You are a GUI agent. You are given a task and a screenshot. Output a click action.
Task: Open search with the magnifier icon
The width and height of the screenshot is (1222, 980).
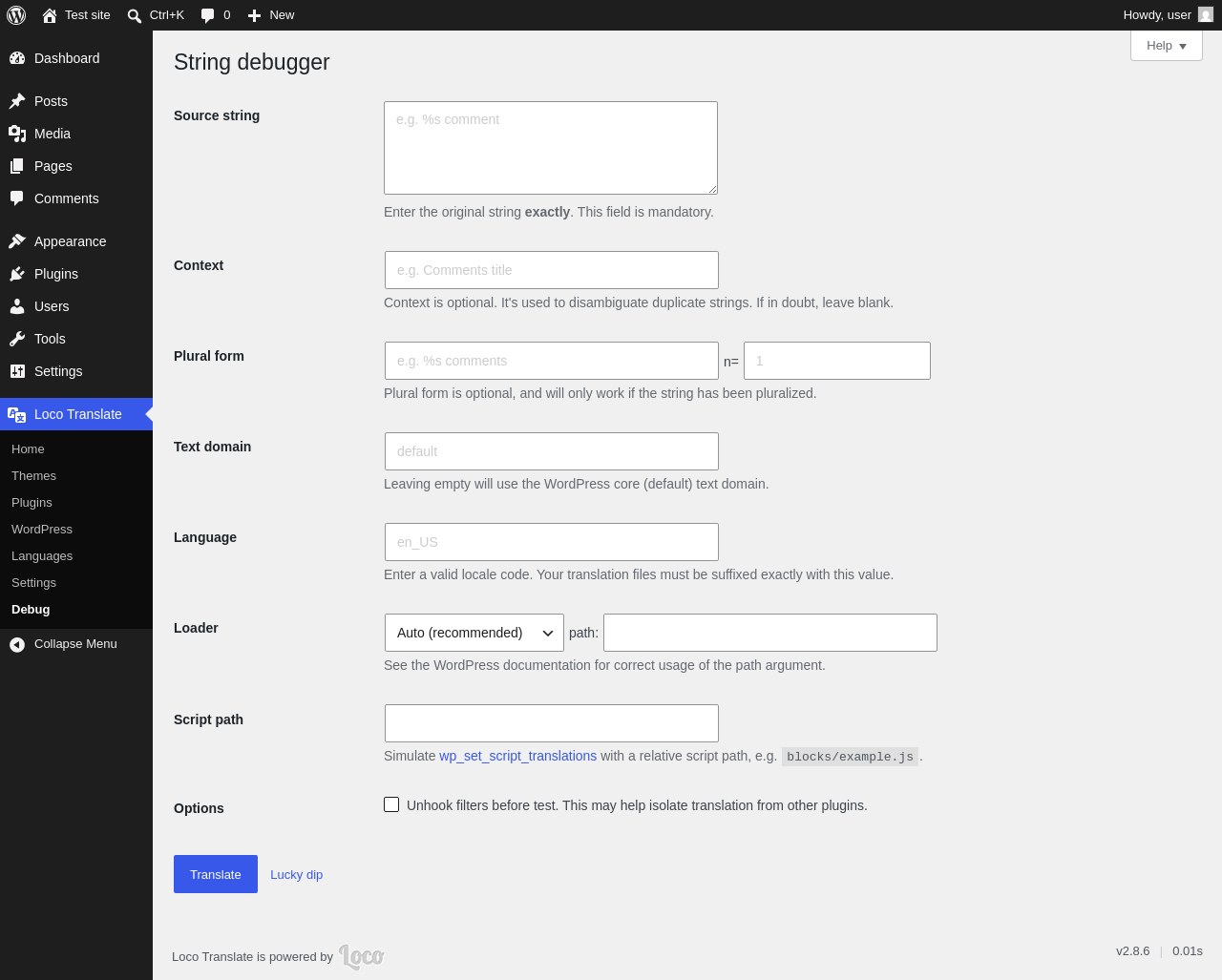pyautogui.click(x=135, y=15)
